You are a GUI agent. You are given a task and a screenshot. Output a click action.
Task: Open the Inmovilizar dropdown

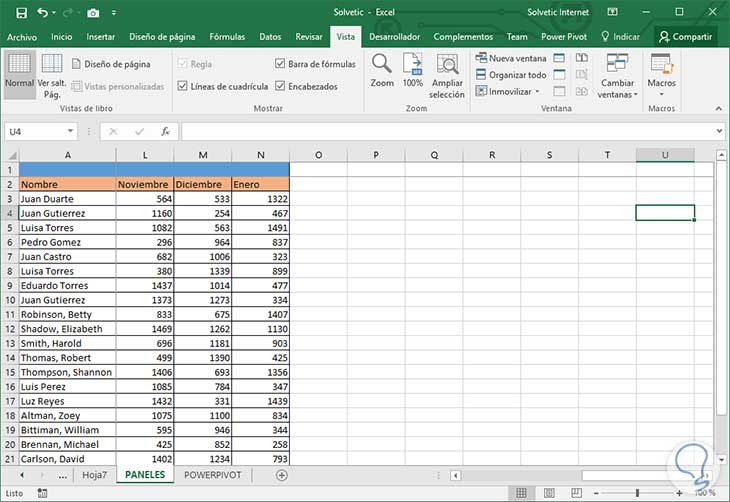tap(507, 91)
